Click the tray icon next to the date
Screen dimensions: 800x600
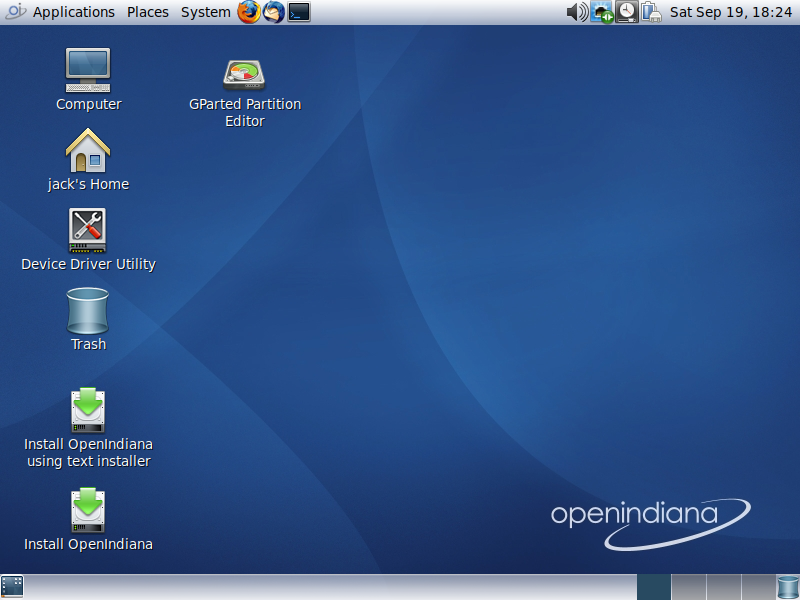(x=651, y=12)
